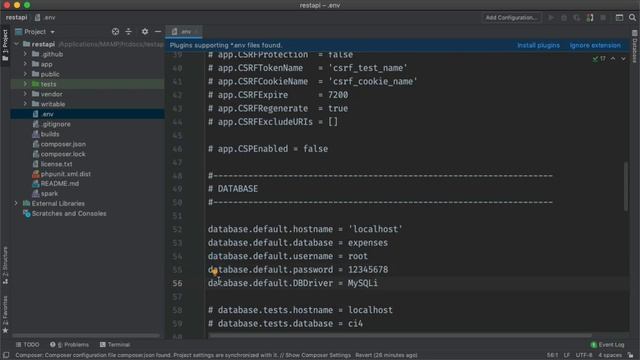Viewport: 640px width, 360px height.
Task: Click Install plugins link
Action: pos(538,45)
